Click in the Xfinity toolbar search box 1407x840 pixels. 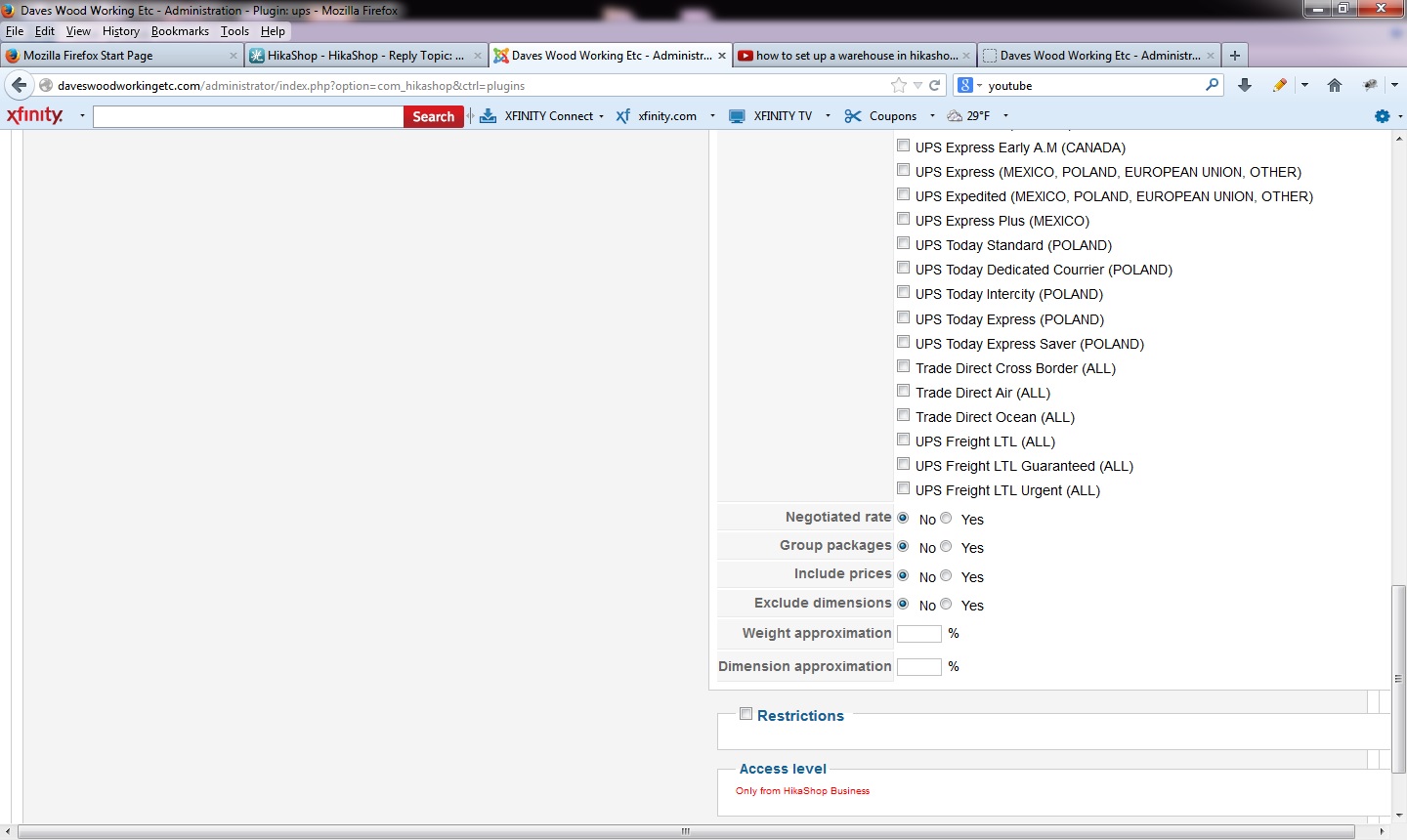coord(248,116)
